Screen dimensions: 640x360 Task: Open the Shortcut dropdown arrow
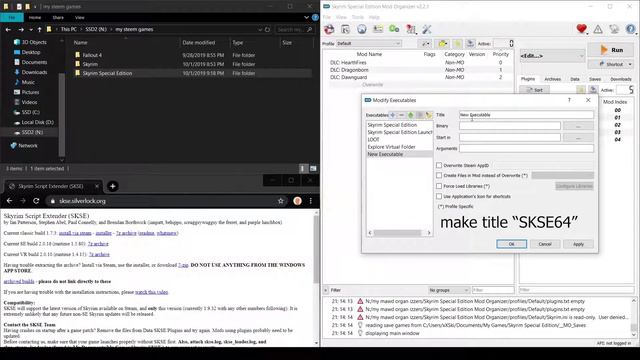coord(630,64)
